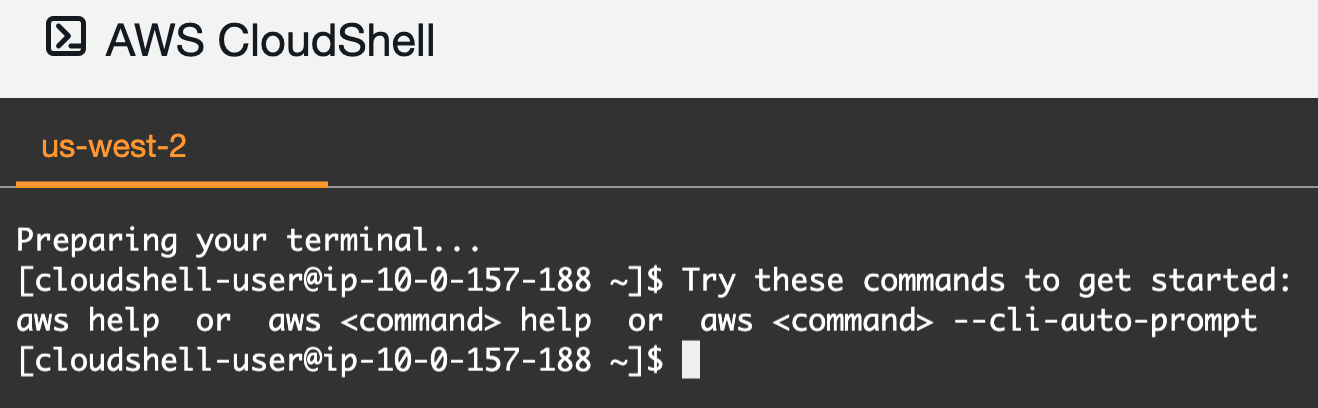Click empty terminal area right of the cursor
1318x408 pixels.
(1000, 361)
